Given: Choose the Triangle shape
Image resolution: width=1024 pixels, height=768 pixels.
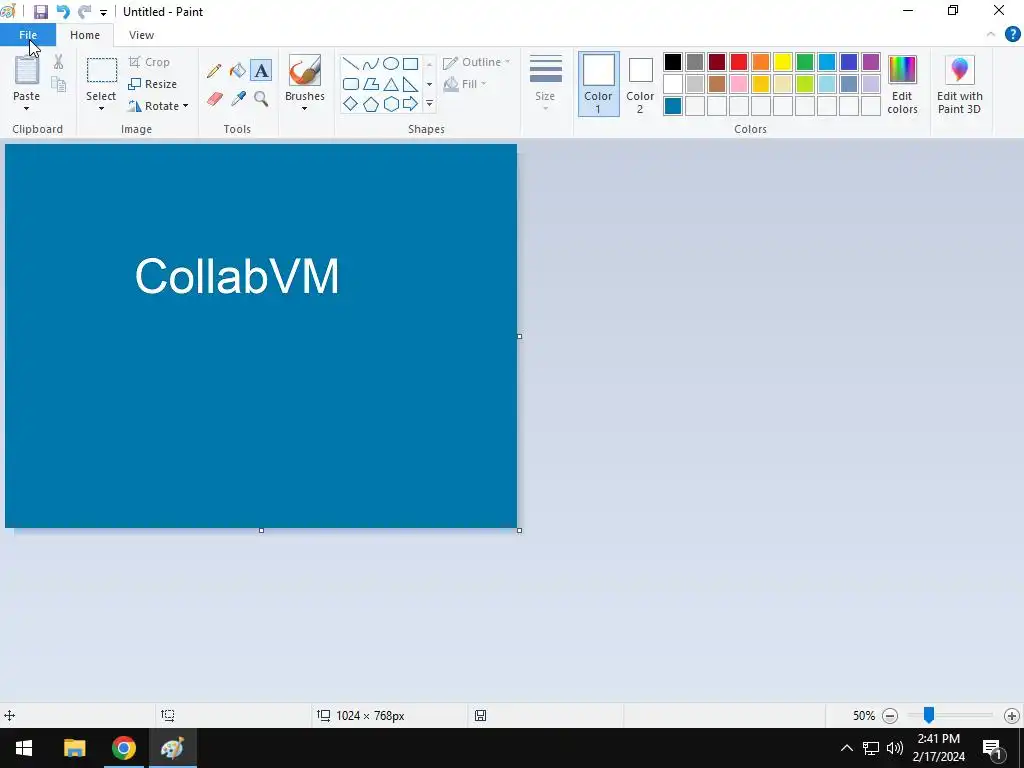Looking at the screenshot, I should click(391, 84).
